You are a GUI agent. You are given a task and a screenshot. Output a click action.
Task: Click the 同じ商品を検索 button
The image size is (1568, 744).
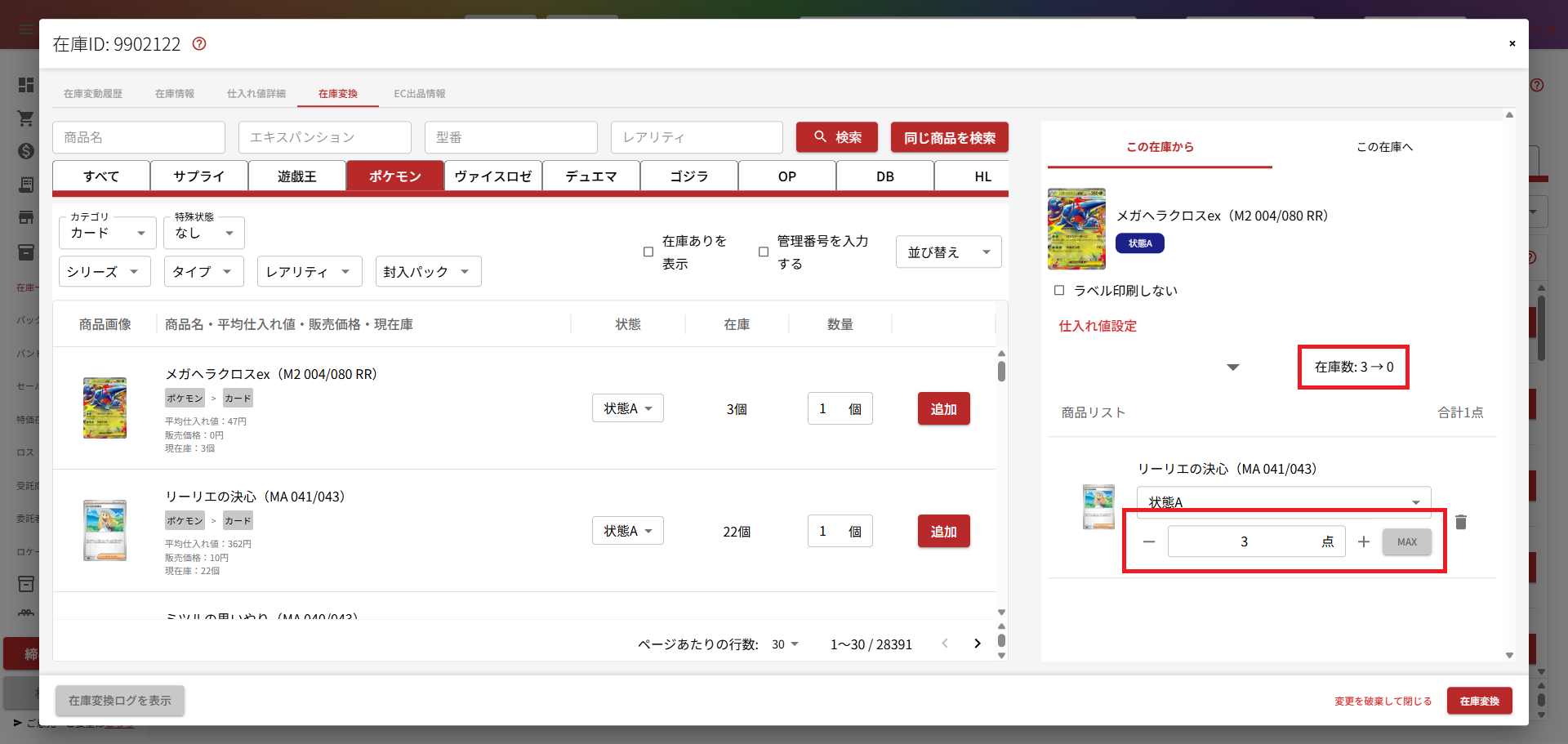click(x=949, y=138)
